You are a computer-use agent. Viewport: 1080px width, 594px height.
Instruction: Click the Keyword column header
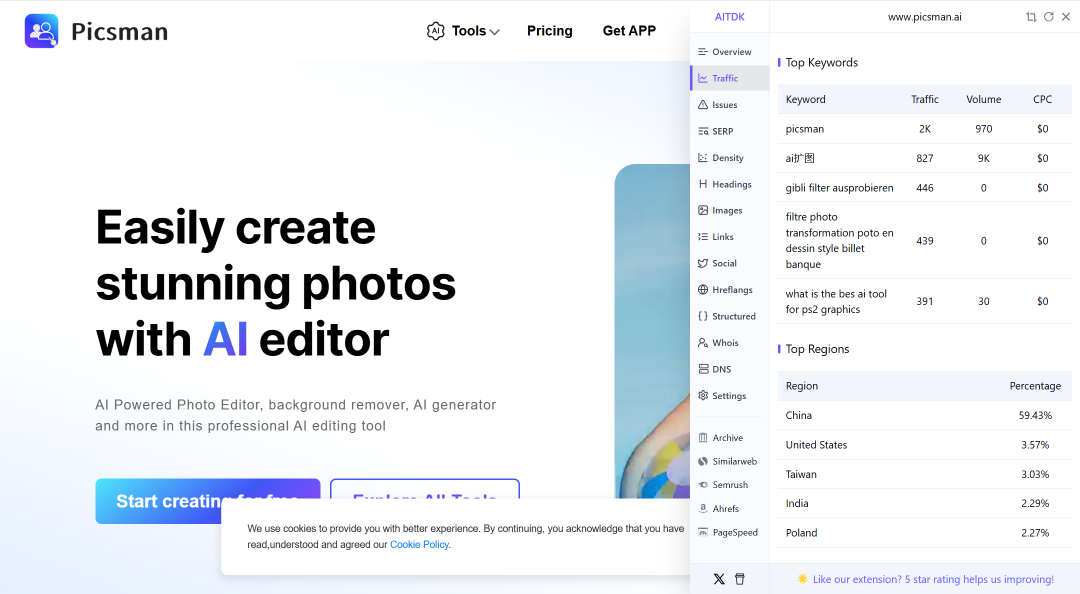click(x=805, y=99)
